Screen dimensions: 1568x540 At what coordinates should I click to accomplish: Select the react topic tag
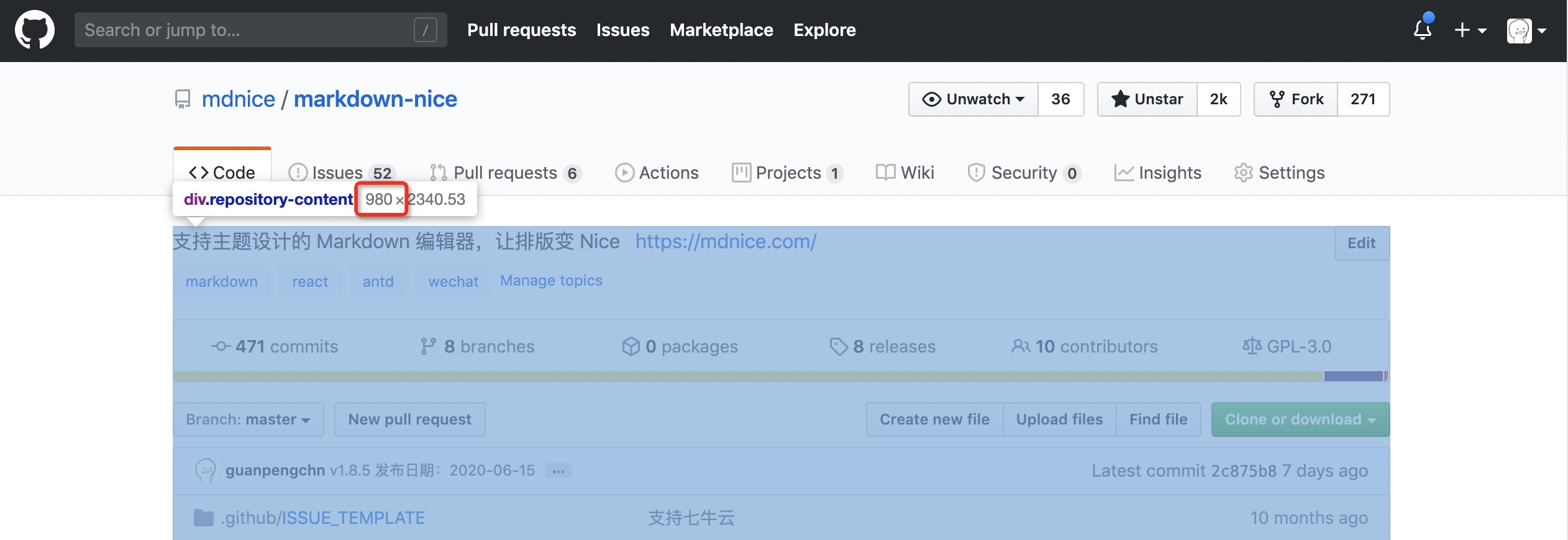point(310,282)
